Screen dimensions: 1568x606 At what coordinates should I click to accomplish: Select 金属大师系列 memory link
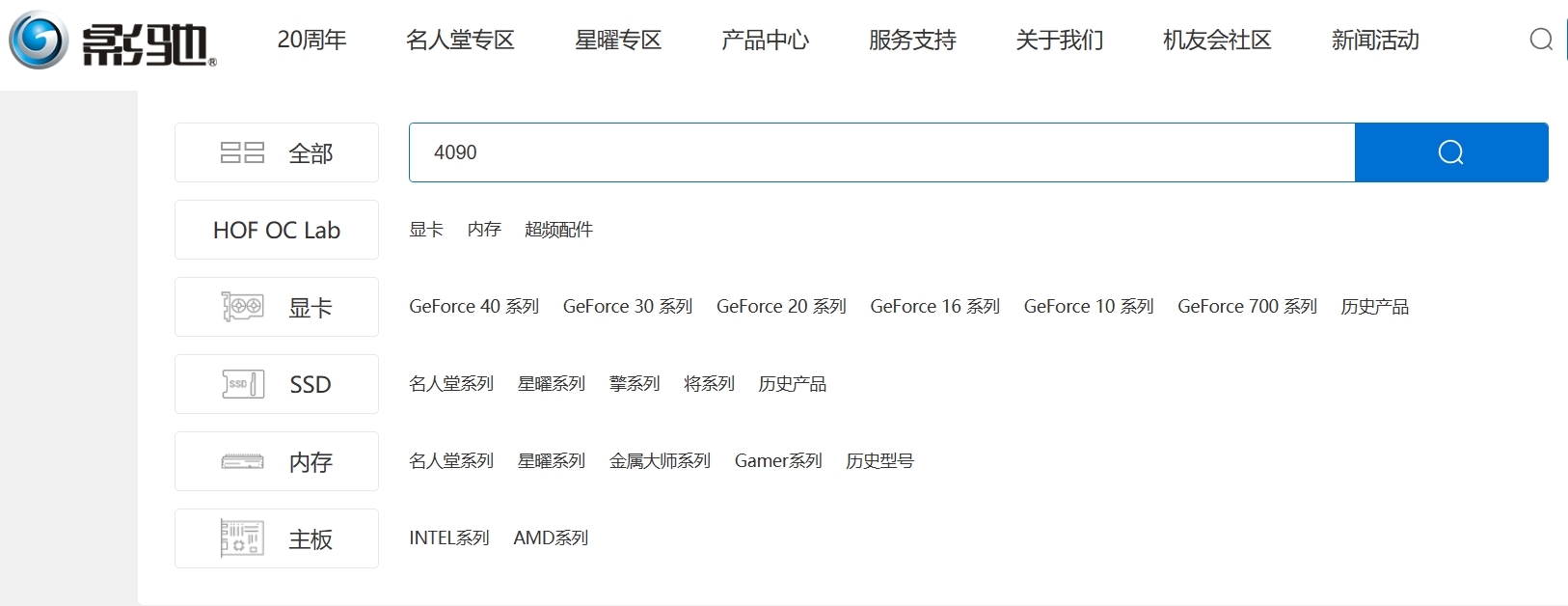coord(660,460)
